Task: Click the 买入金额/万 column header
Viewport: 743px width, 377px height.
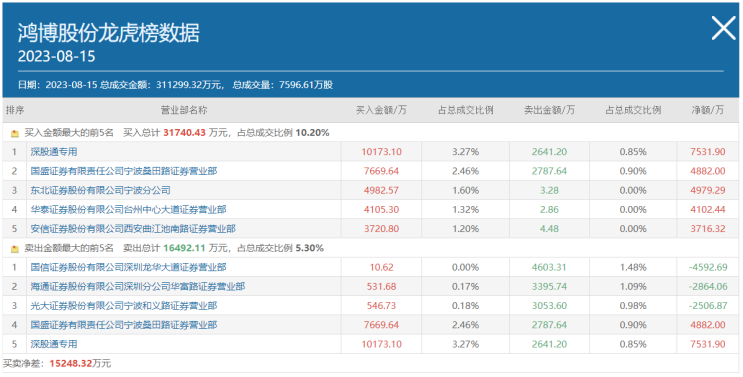Action: click(381, 110)
